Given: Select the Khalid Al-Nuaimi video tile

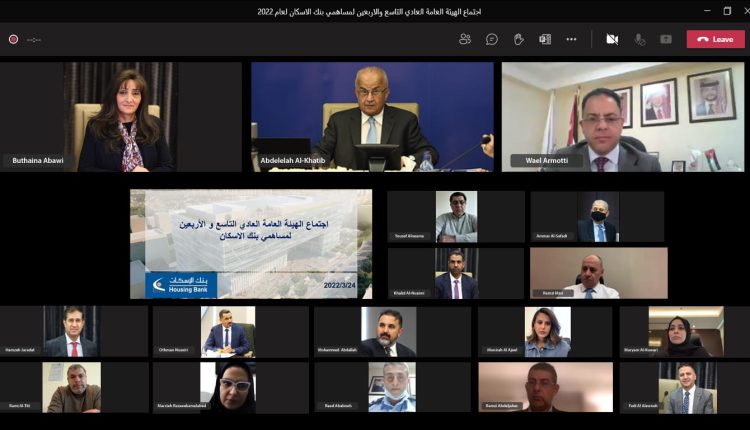Looking at the screenshot, I should click(x=456, y=273).
